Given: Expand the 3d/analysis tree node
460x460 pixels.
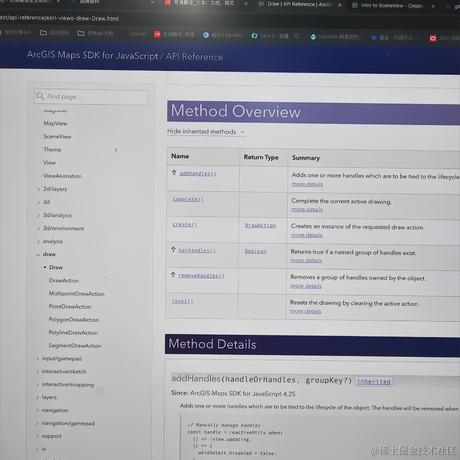Looking at the screenshot, I should coord(39,215).
